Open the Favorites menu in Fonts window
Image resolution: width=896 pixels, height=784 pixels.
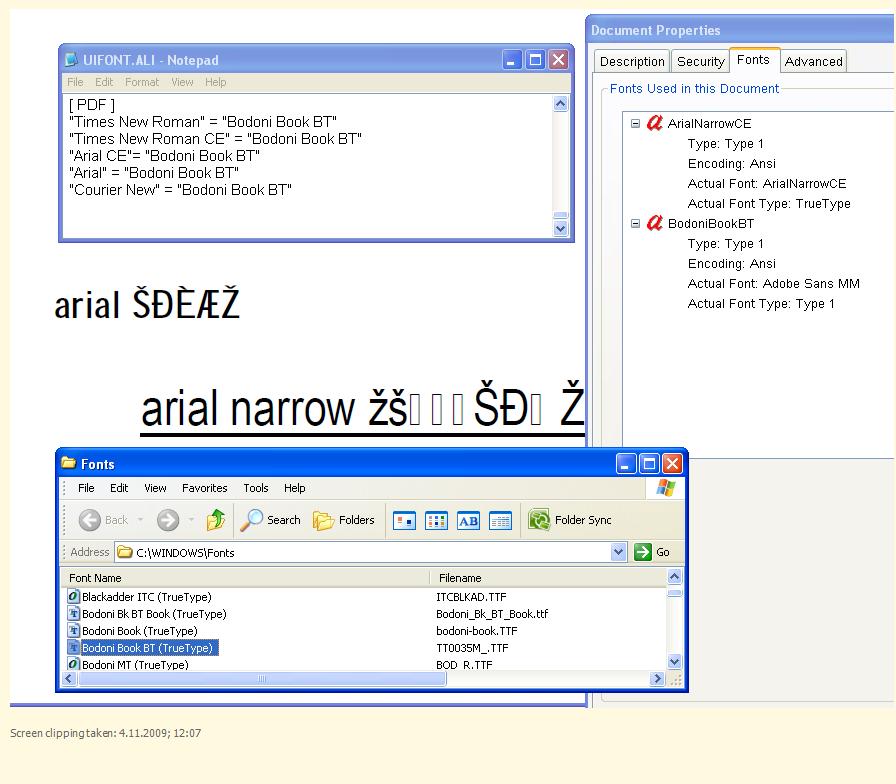point(205,488)
